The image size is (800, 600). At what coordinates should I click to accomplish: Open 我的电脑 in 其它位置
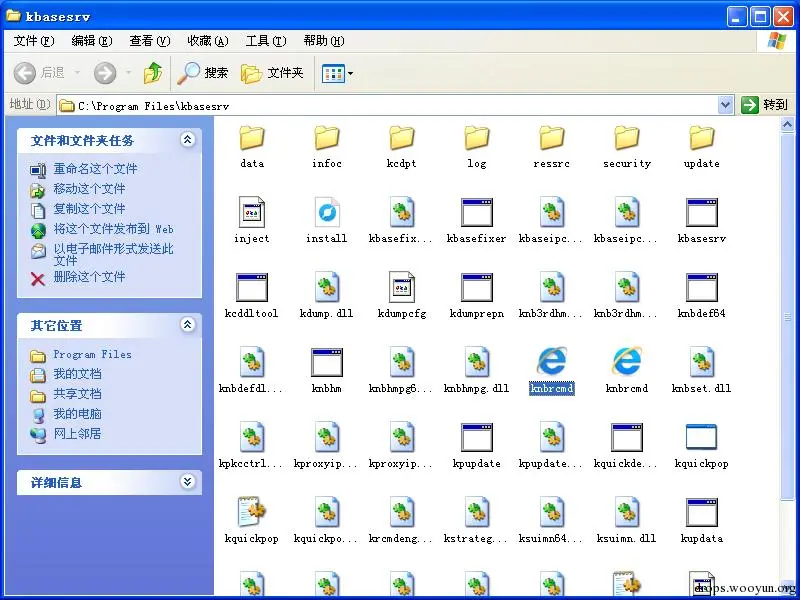(x=78, y=414)
